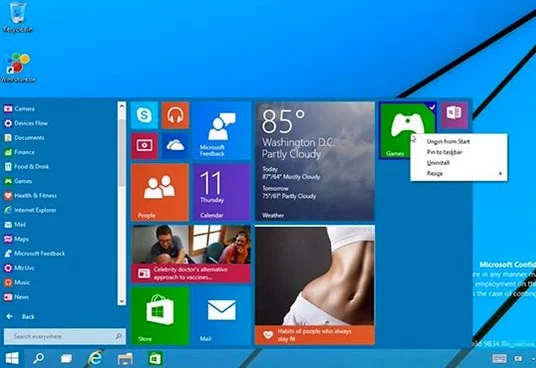Open the Recycle Bin on desktop
The image size is (536, 368).
pos(18,17)
